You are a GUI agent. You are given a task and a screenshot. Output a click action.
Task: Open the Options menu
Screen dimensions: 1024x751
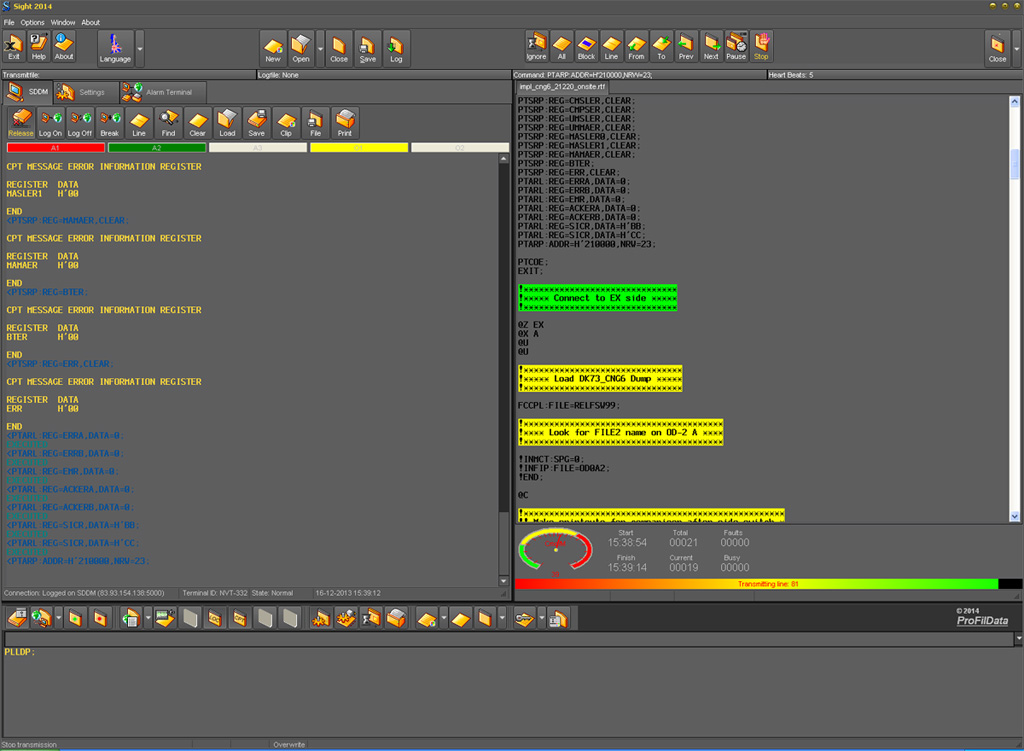(33, 22)
